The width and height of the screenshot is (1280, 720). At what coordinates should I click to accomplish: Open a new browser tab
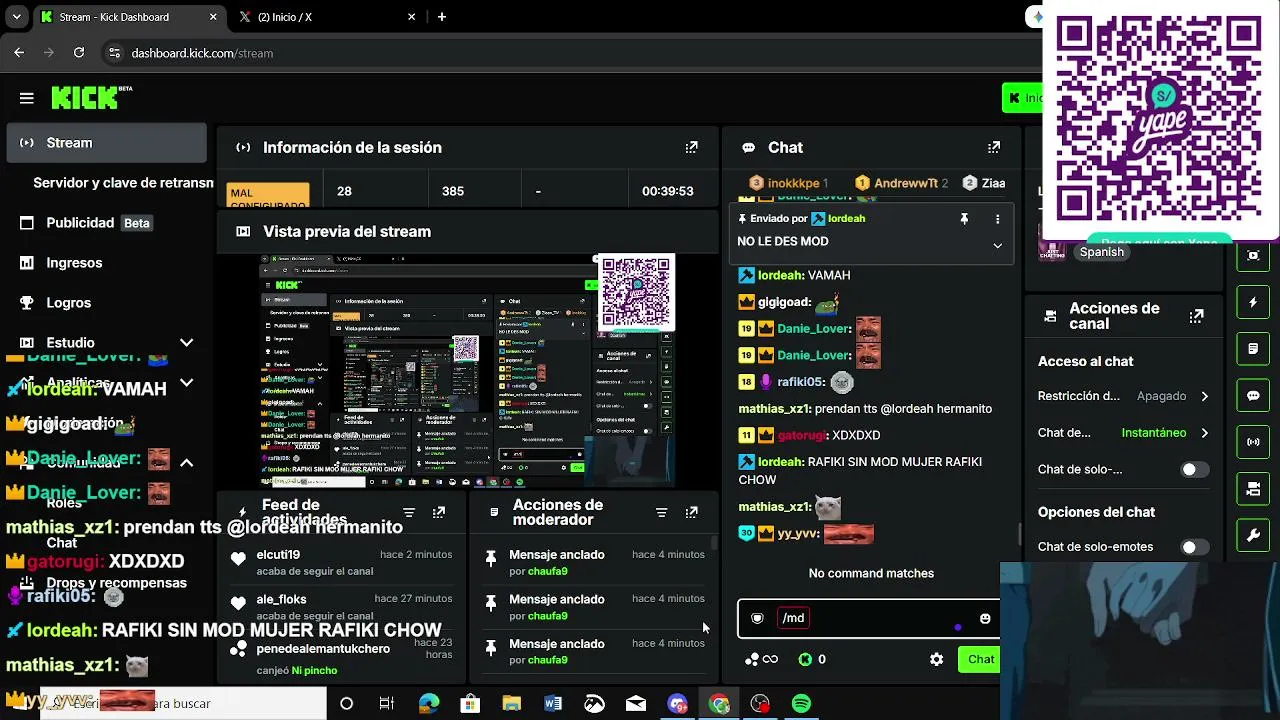(x=442, y=17)
